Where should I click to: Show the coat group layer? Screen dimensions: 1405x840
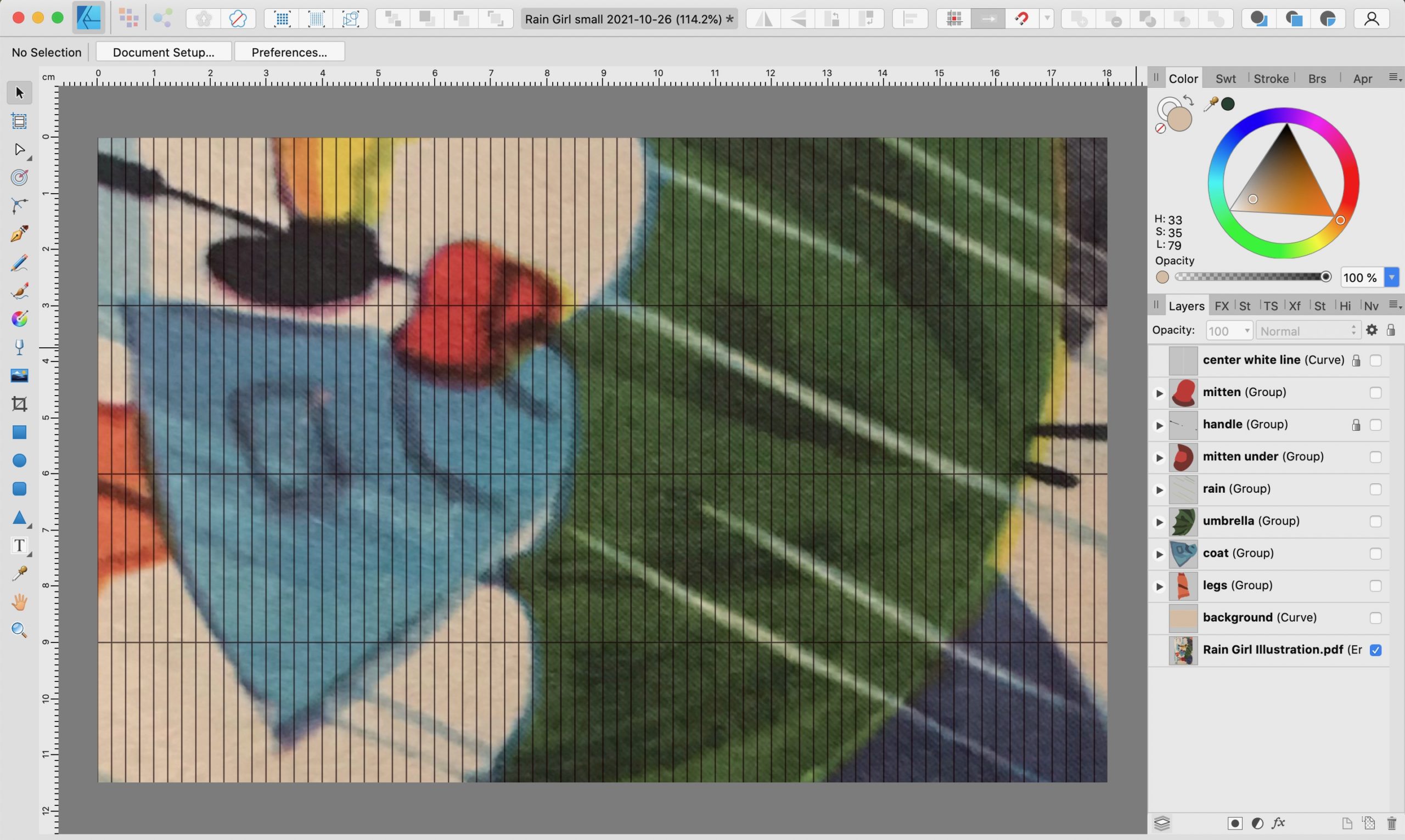[x=1375, y=554]
